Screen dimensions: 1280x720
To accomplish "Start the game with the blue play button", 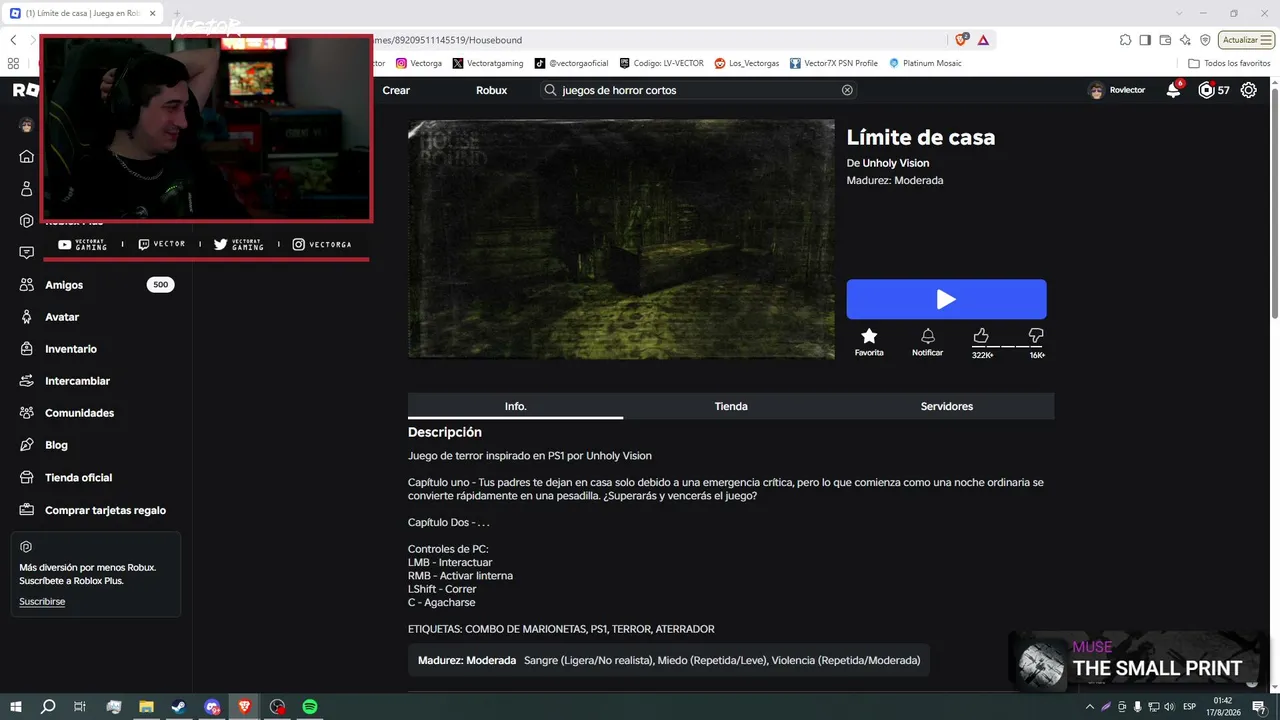I will click(x=946, y=299).
